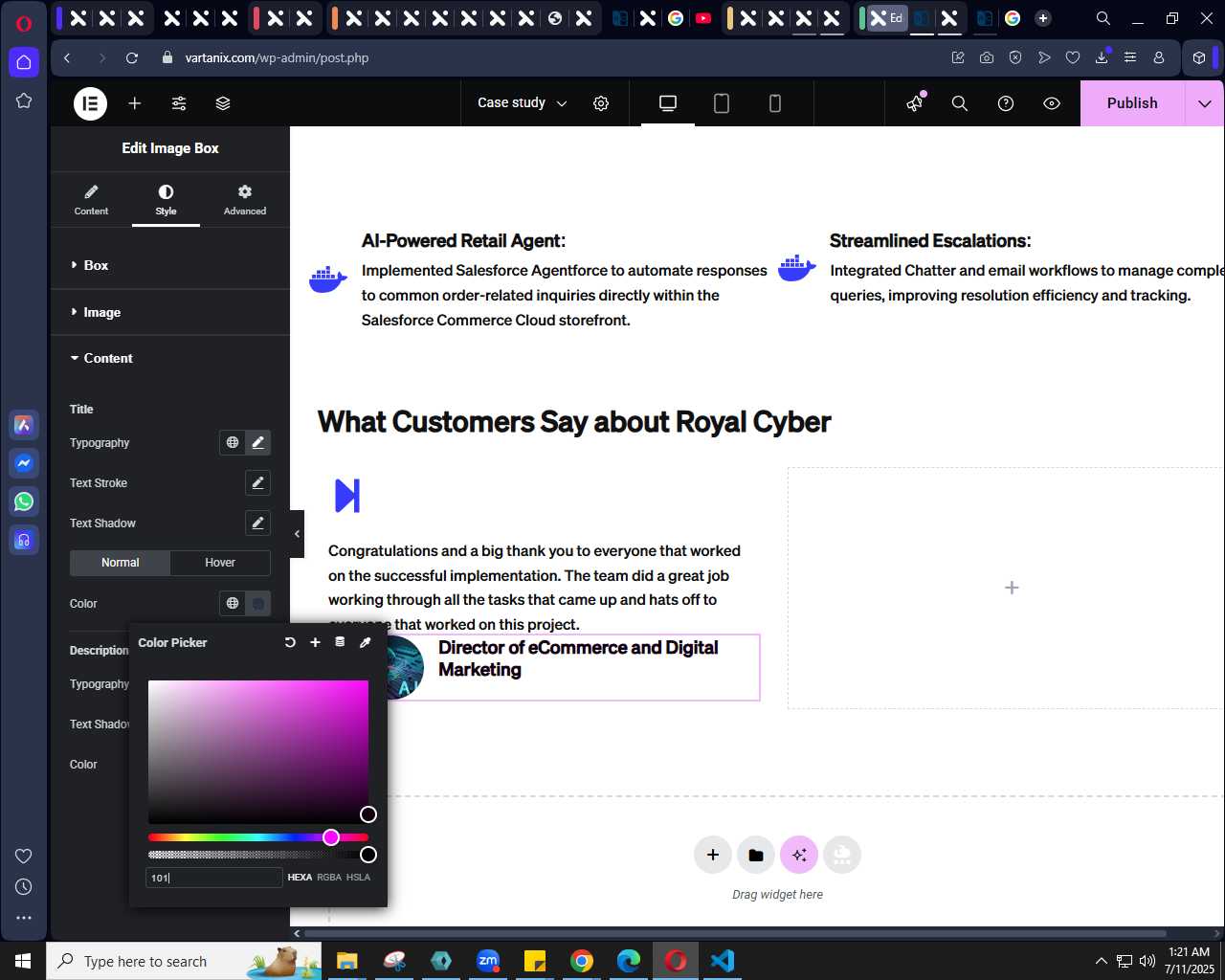Open What's New notifications icon
The height and width of the screenshot is (980, 1225).
[916, 102]
